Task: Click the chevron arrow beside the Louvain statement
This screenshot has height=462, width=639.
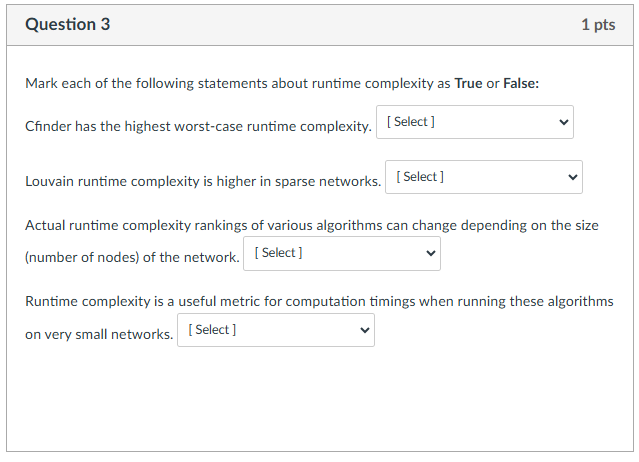Action: [573, 177]
